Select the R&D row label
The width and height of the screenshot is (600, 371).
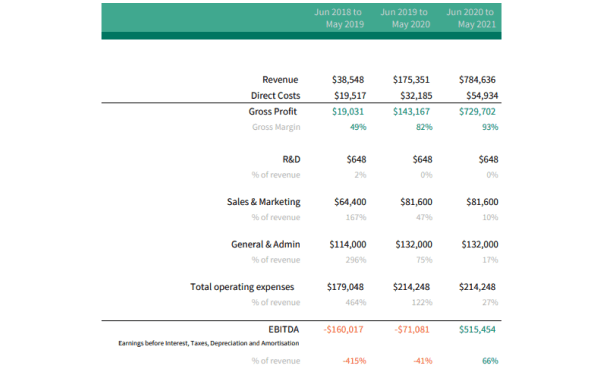[291, 159]
